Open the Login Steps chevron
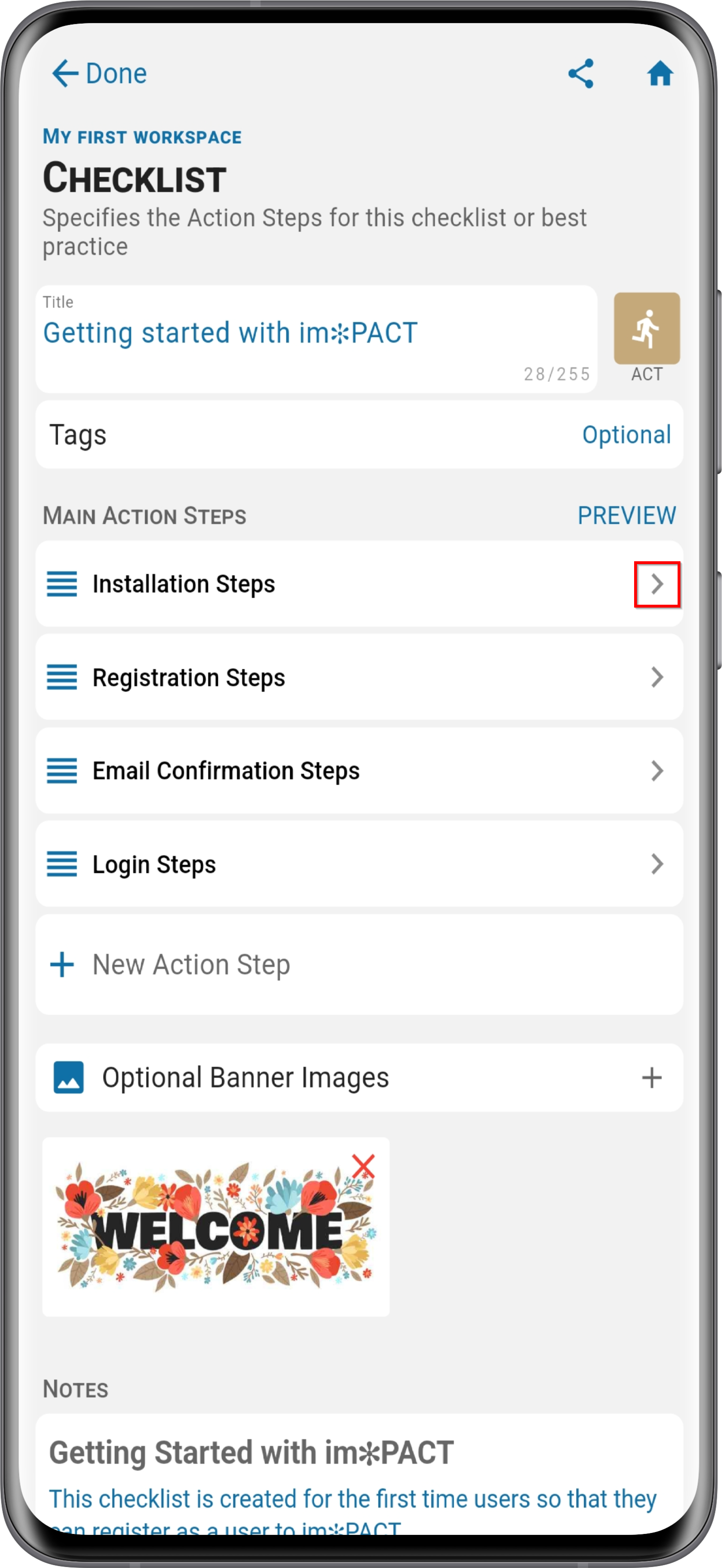 (657, 864)
